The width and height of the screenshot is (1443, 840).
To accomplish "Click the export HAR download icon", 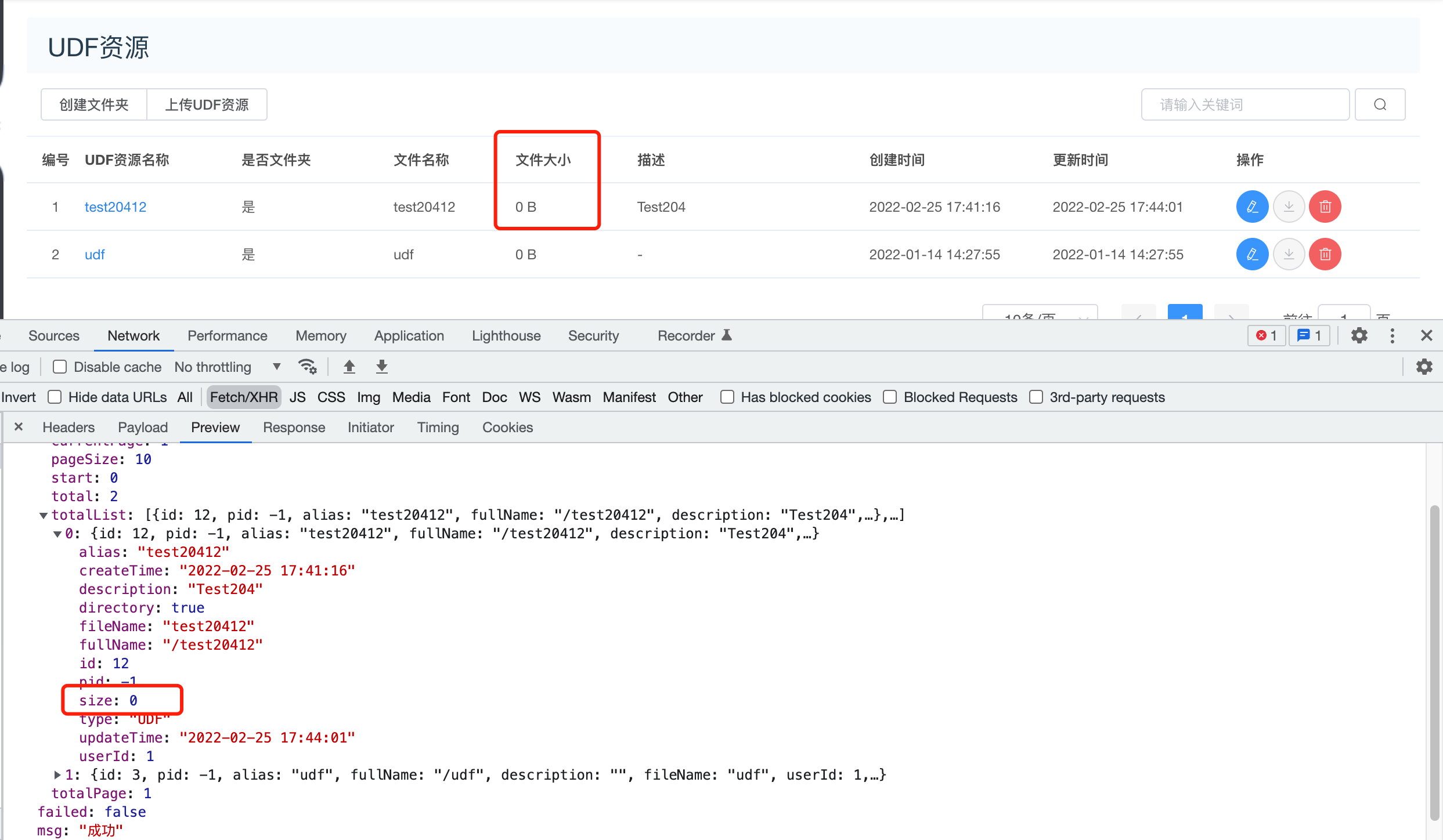I will [x=381, y=366].
